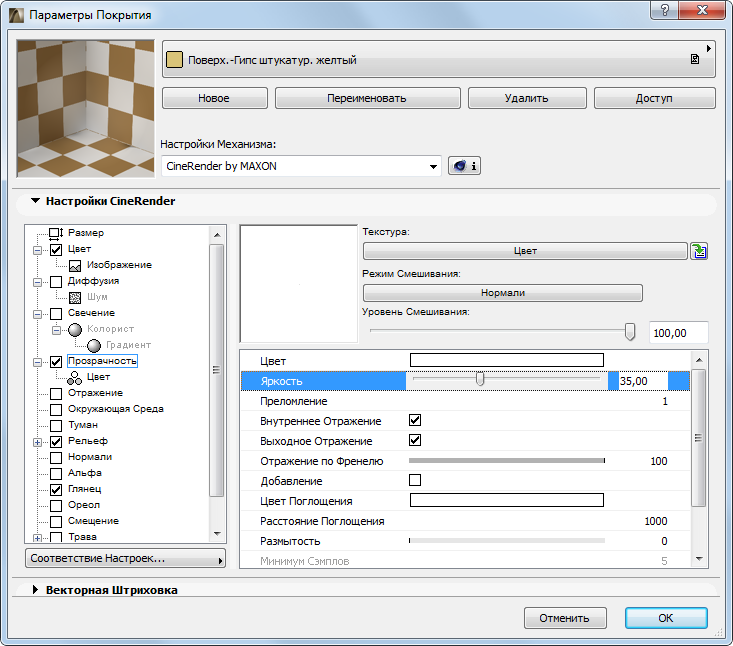Enable the Альфа channel checkbox
The image size is (733, 646).
coord(56,474)
